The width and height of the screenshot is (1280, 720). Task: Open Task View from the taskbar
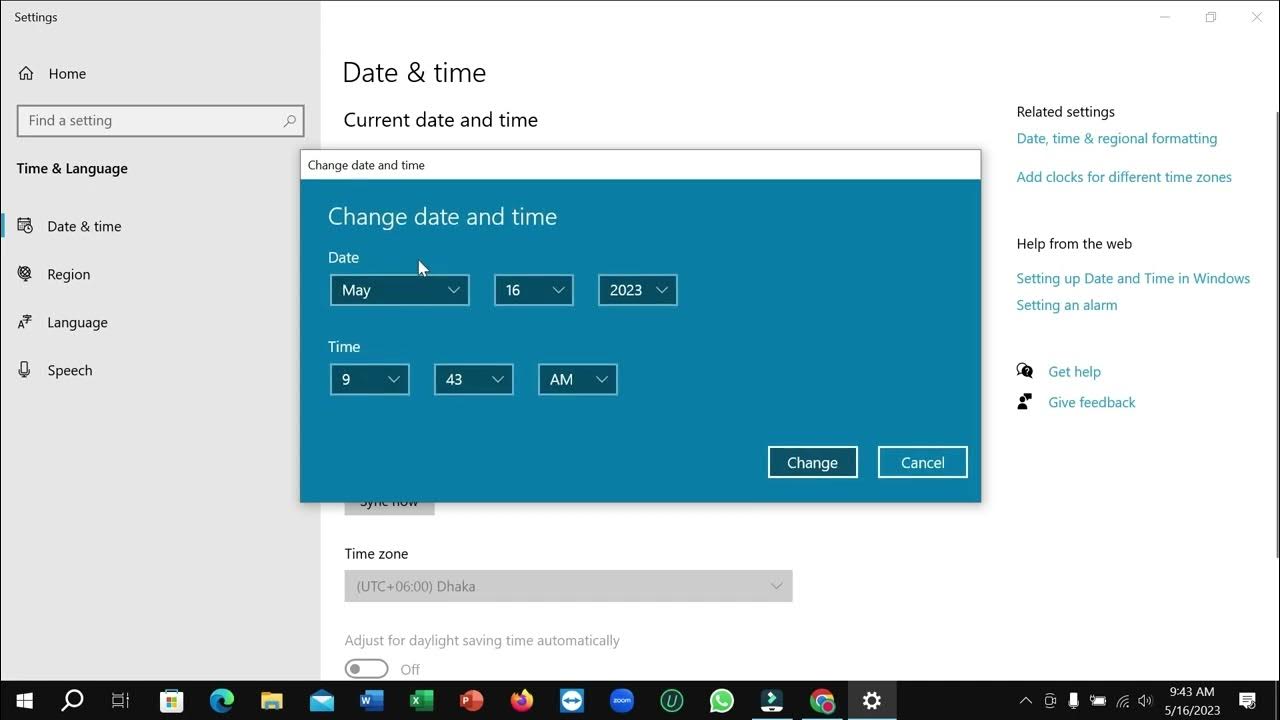pyautogui.click(x=120, y=701)
